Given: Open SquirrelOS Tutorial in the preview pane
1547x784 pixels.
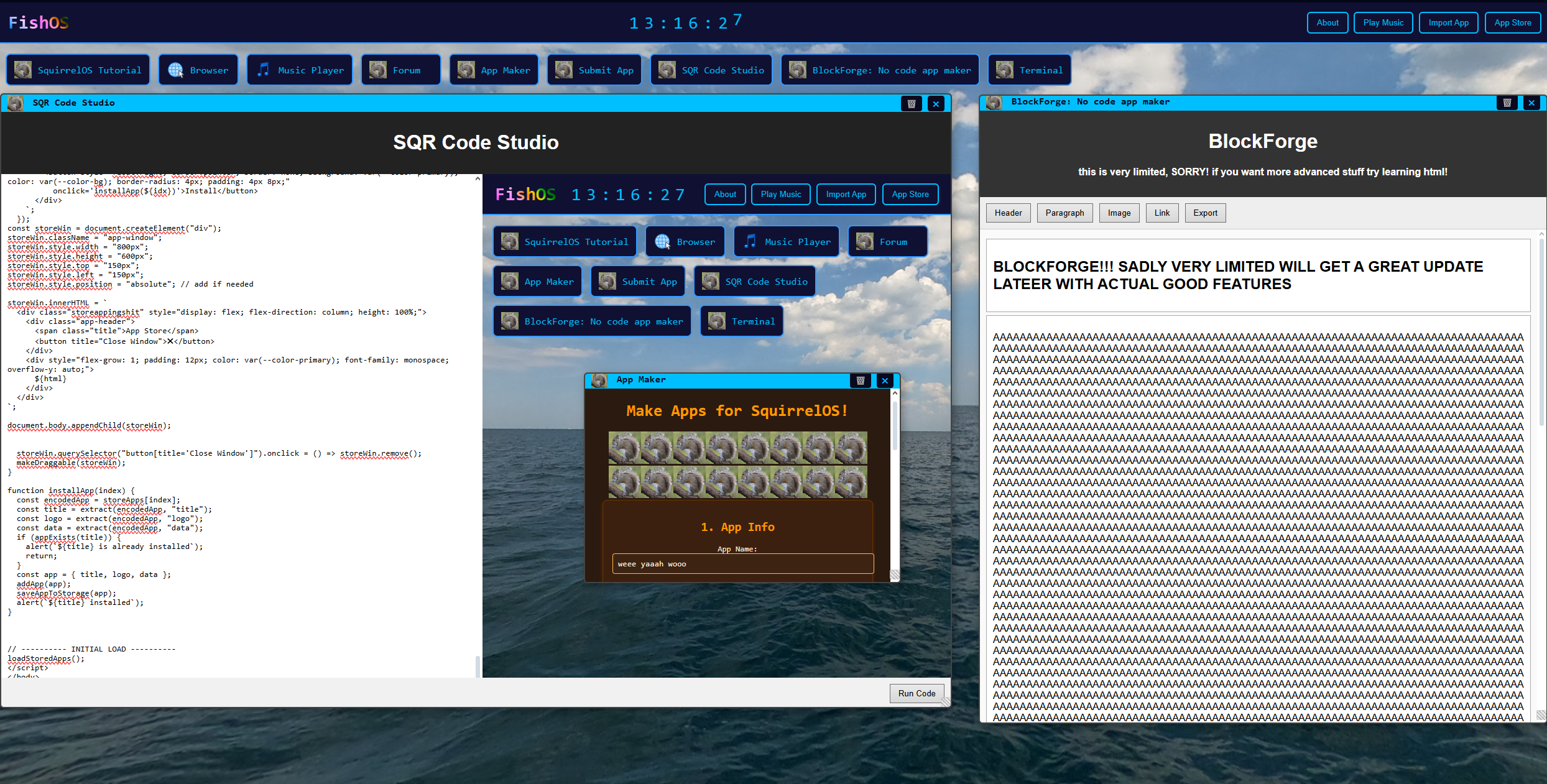Looking at the screenshot, I should click(x=565, y=241).
